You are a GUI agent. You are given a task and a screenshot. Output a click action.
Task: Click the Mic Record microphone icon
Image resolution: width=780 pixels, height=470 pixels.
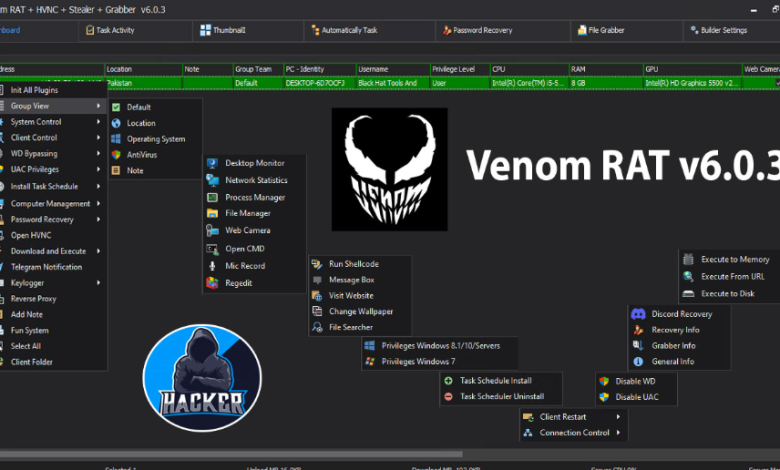click(x=212, y=266)
